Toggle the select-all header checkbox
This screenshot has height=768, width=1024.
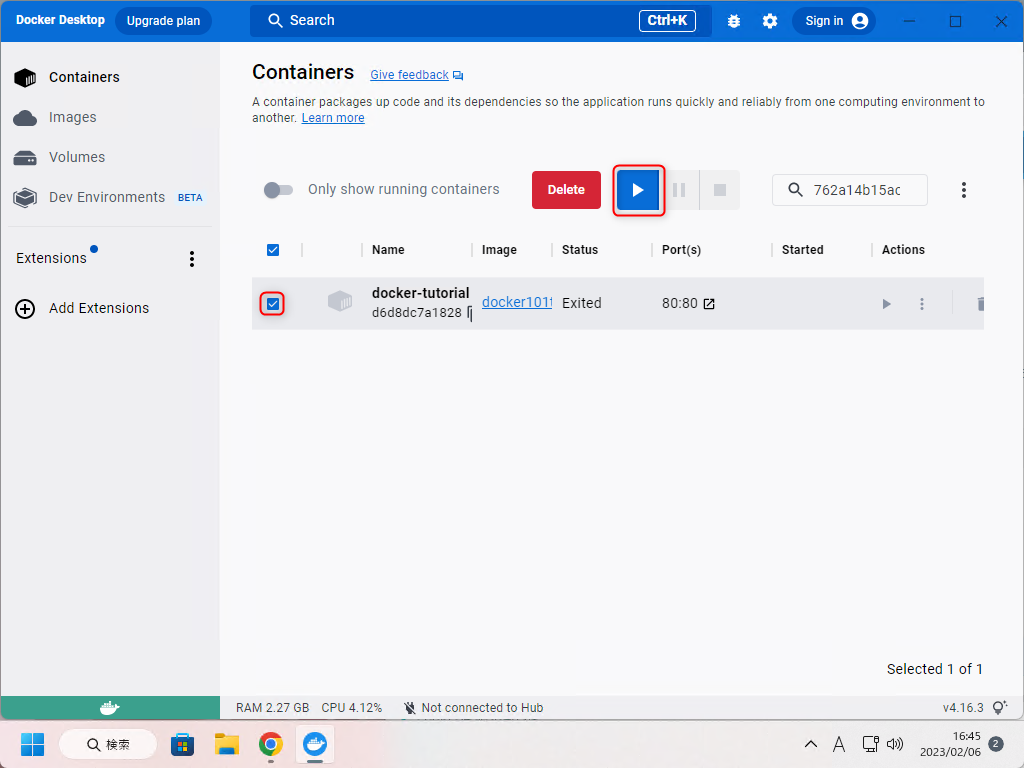pos(273,250)
